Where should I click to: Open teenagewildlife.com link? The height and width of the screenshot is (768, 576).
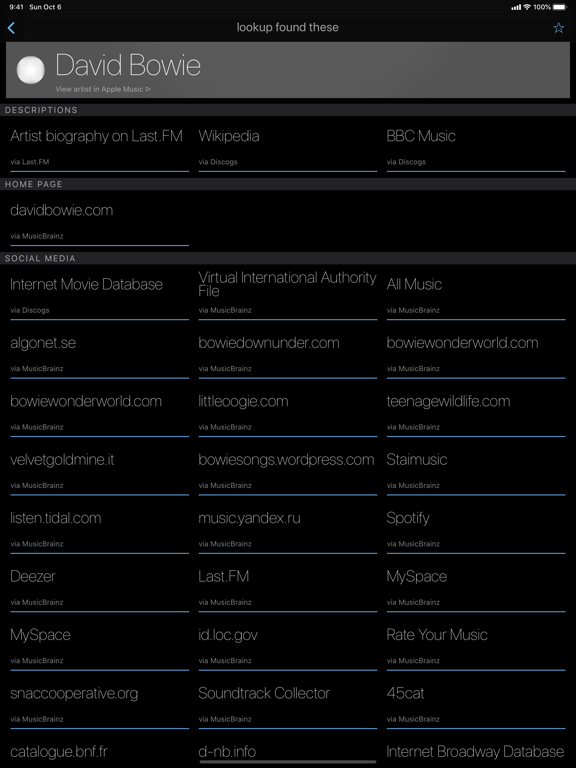tap(476, 413)
